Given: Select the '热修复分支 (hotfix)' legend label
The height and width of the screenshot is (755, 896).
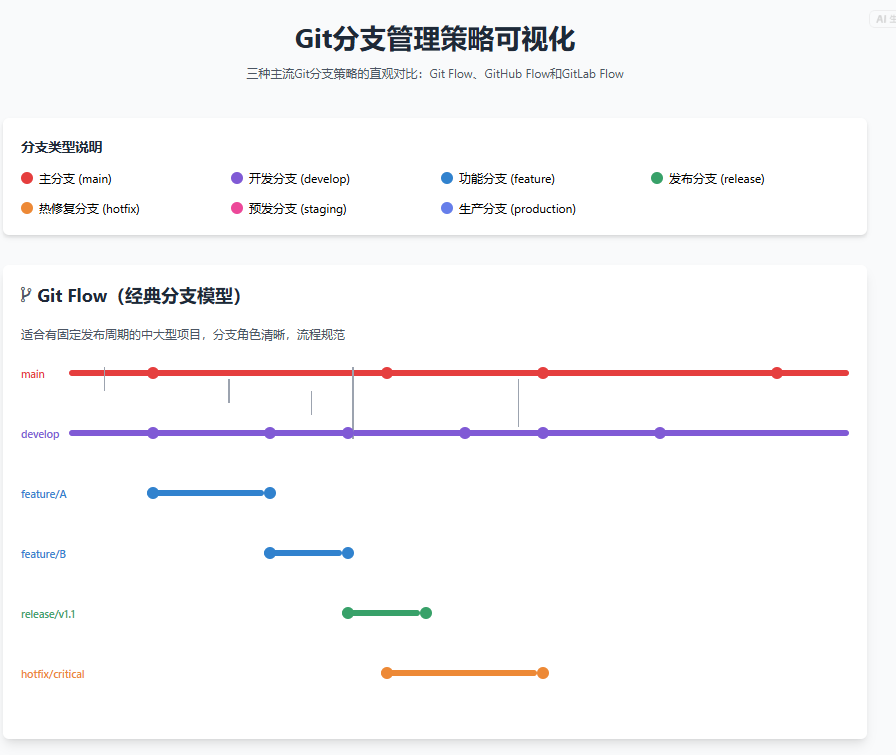Looking at the screenshot, I should (89, 209).
